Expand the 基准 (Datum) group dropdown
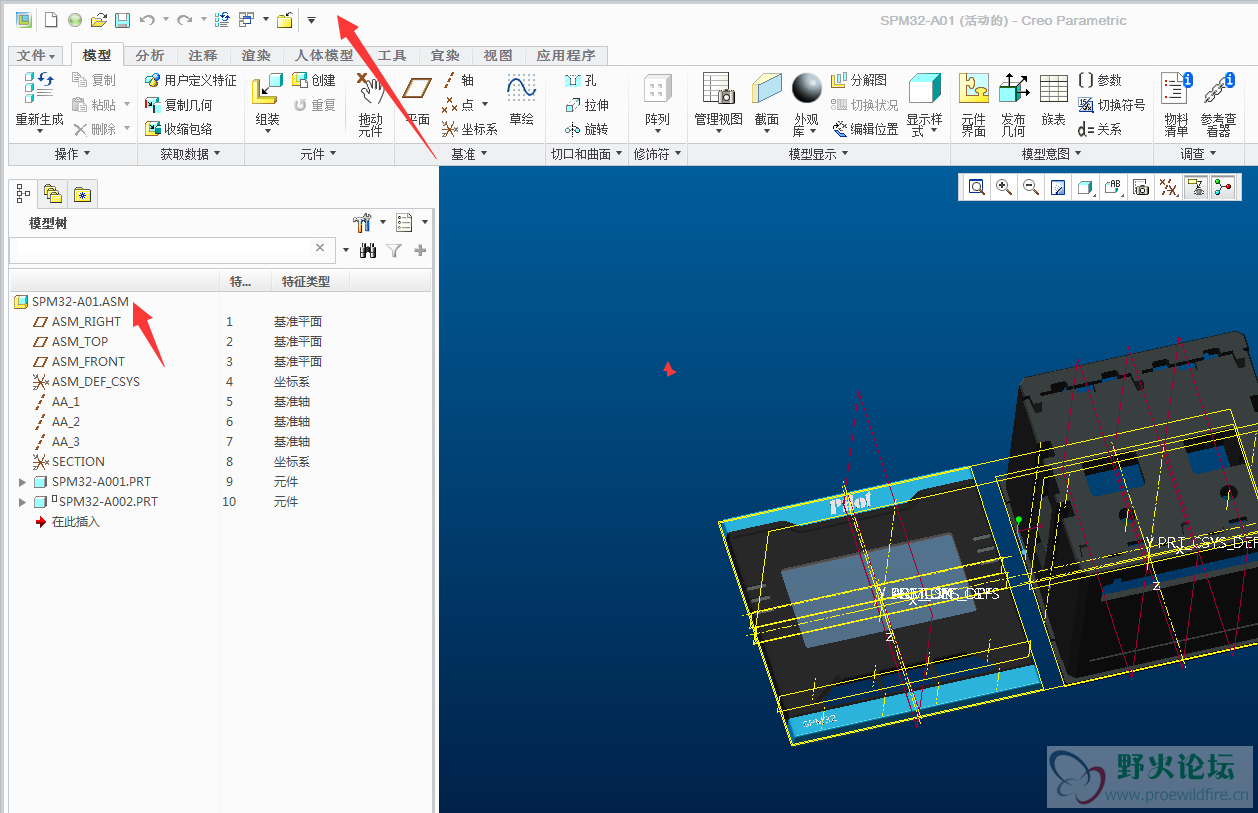Viewport: 1258px width, 813px height. (468, 154)
